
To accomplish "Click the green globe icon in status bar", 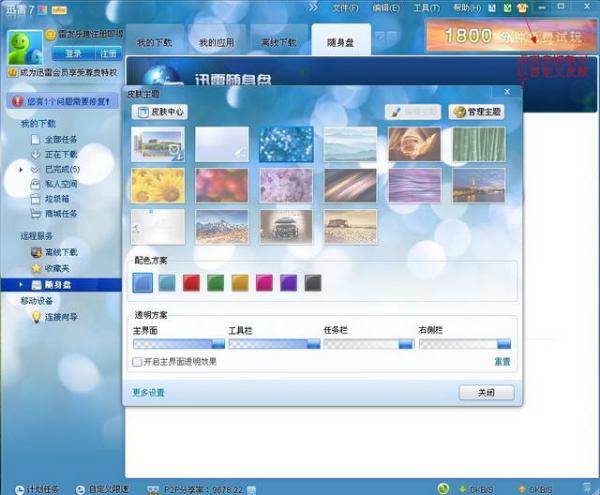I will pyautogui.click(x=443, y=488).
